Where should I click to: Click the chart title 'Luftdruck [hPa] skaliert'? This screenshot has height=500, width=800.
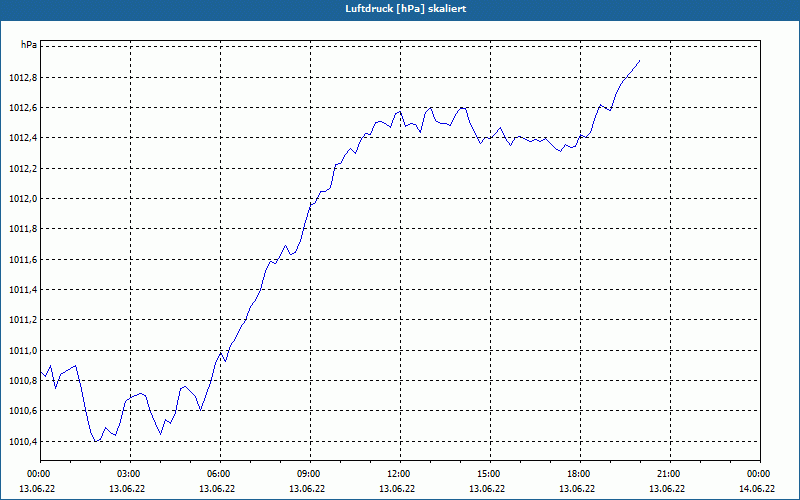(406, 9)
